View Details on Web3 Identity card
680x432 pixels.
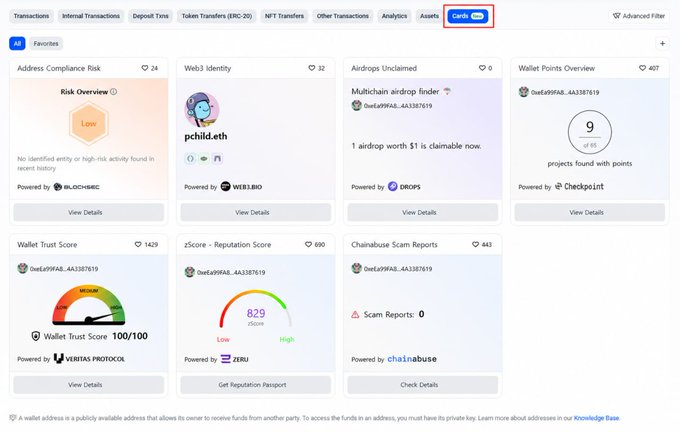click(255, 213)
